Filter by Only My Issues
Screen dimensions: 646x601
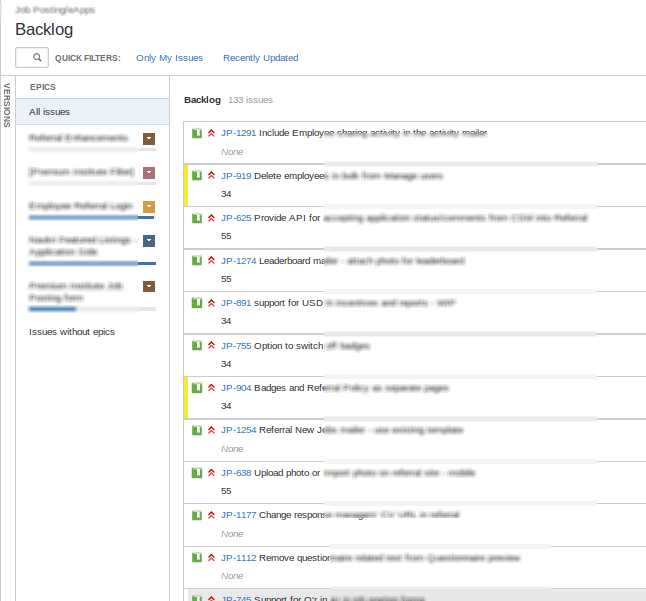click(169, 58)
